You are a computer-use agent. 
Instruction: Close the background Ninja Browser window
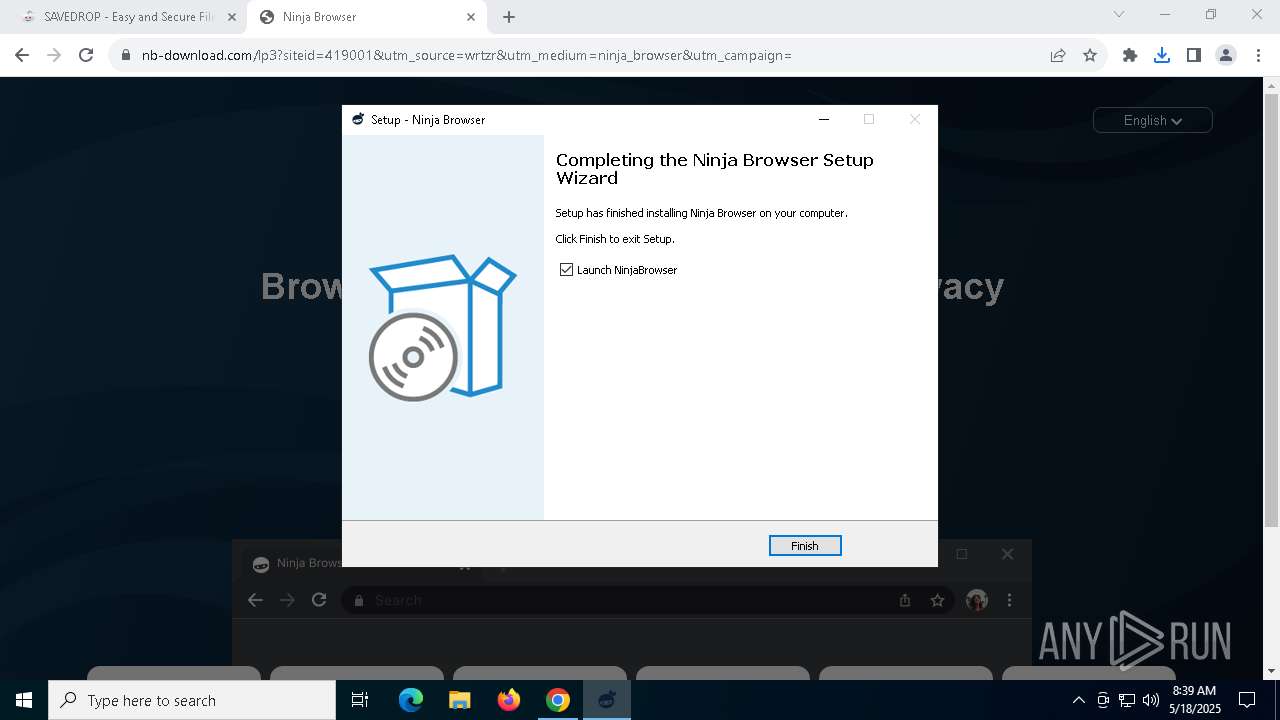tap(1007, 554)
